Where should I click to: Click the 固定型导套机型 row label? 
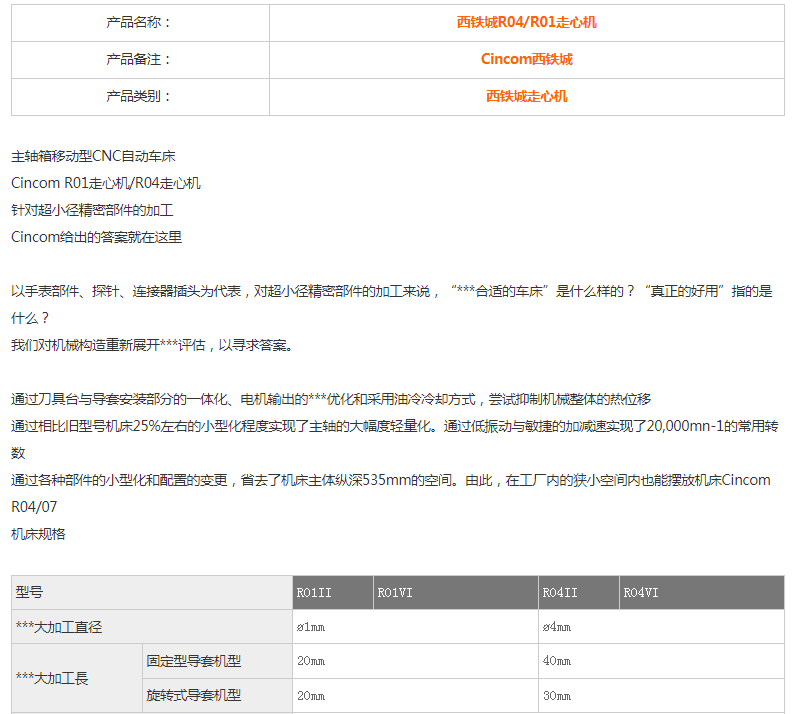194,661
